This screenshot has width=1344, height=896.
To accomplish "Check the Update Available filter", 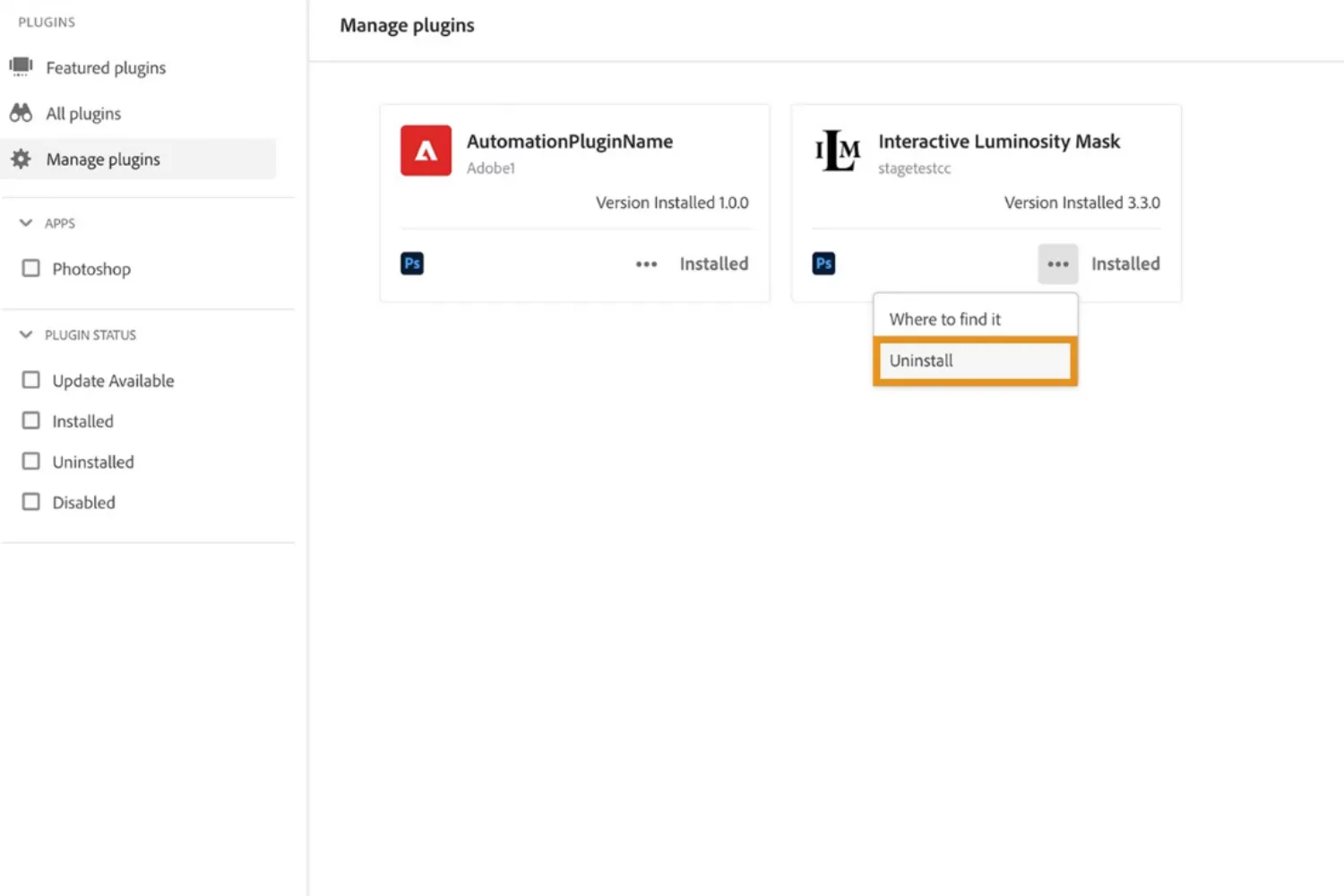I will click(31, 380).
